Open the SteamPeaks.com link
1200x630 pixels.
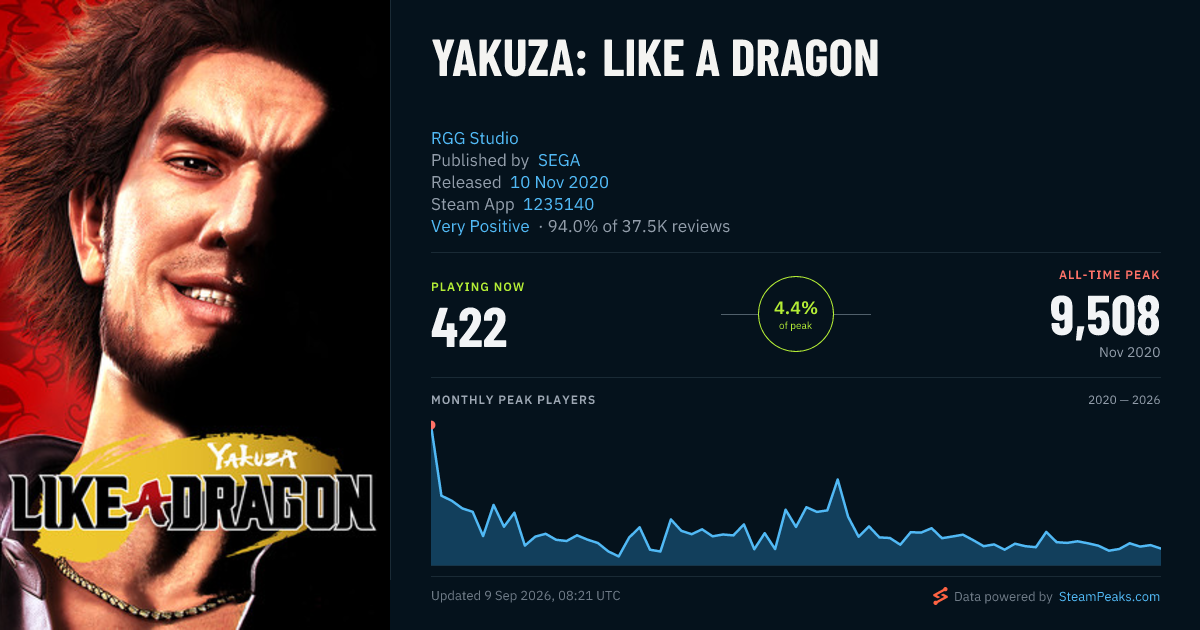(1108, 597)
